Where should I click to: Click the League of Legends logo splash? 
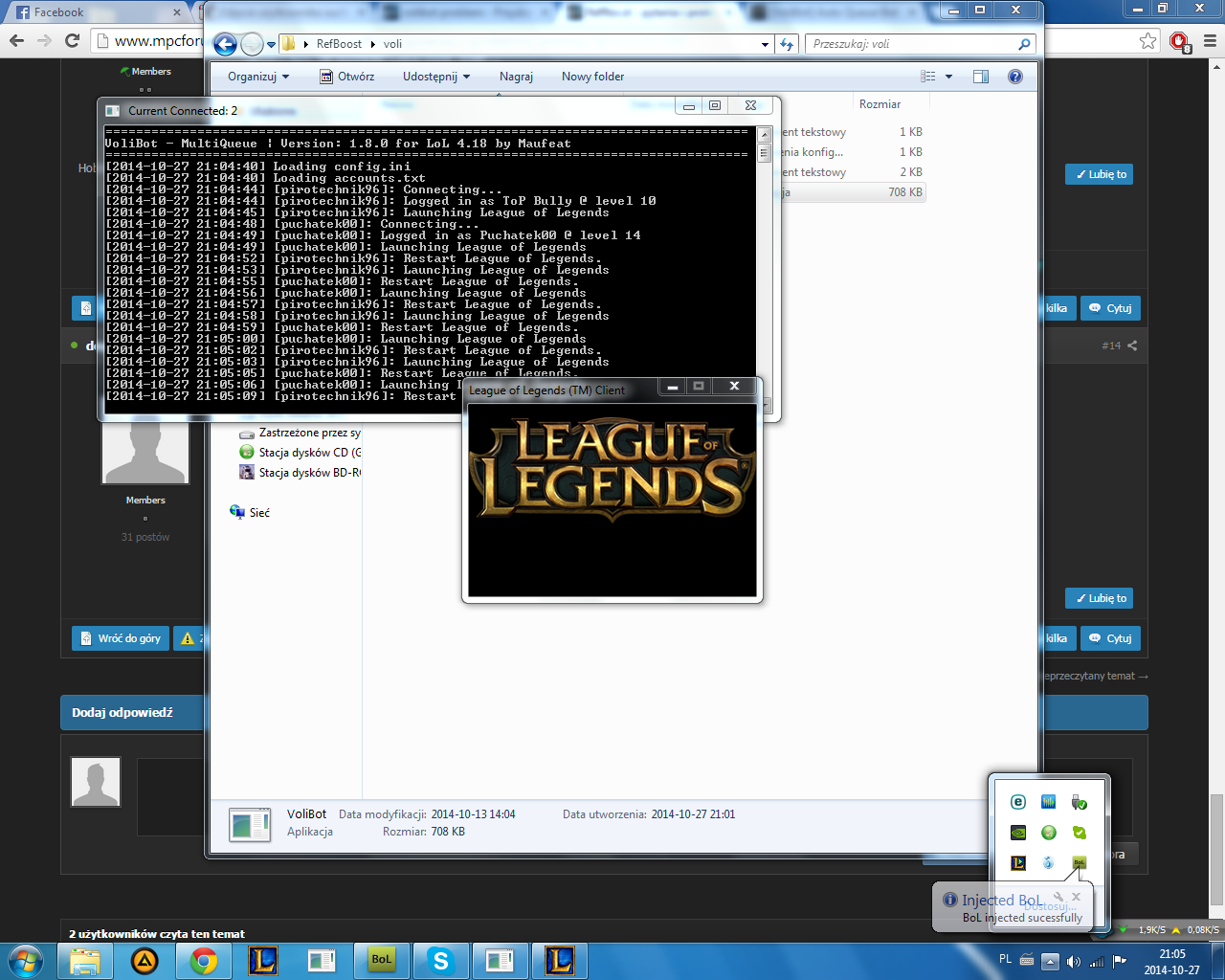612,469
